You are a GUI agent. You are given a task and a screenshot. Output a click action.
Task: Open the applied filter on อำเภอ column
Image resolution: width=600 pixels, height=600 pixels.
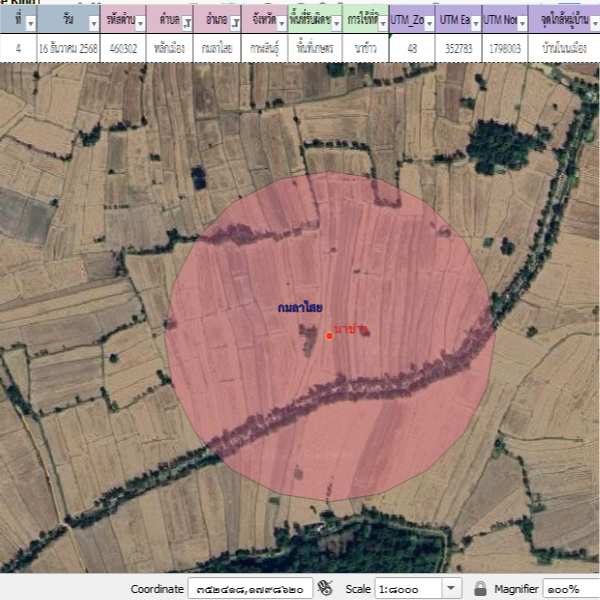pyautogui.click(x=234, y=22)
